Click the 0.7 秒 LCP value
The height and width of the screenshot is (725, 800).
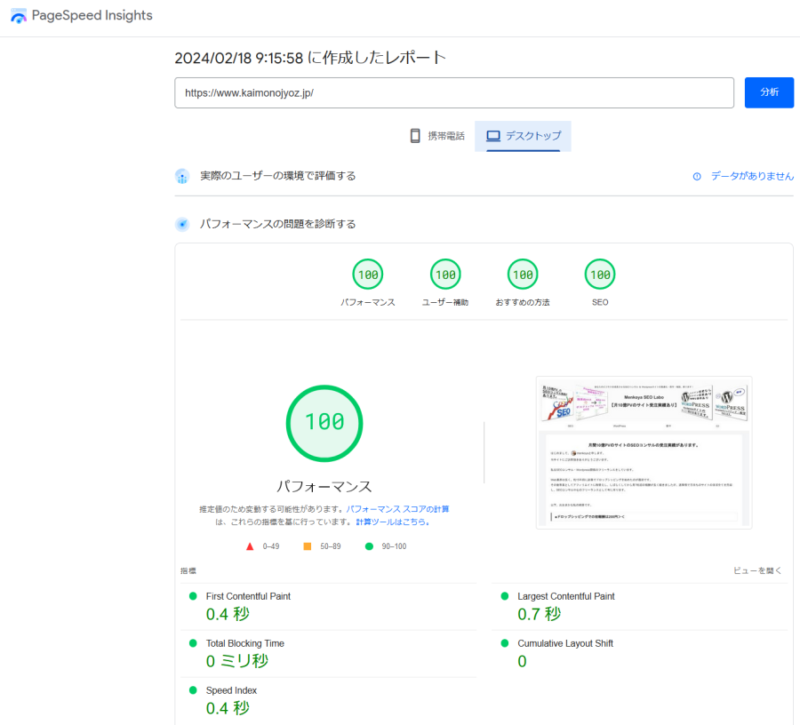coord(539,614)
